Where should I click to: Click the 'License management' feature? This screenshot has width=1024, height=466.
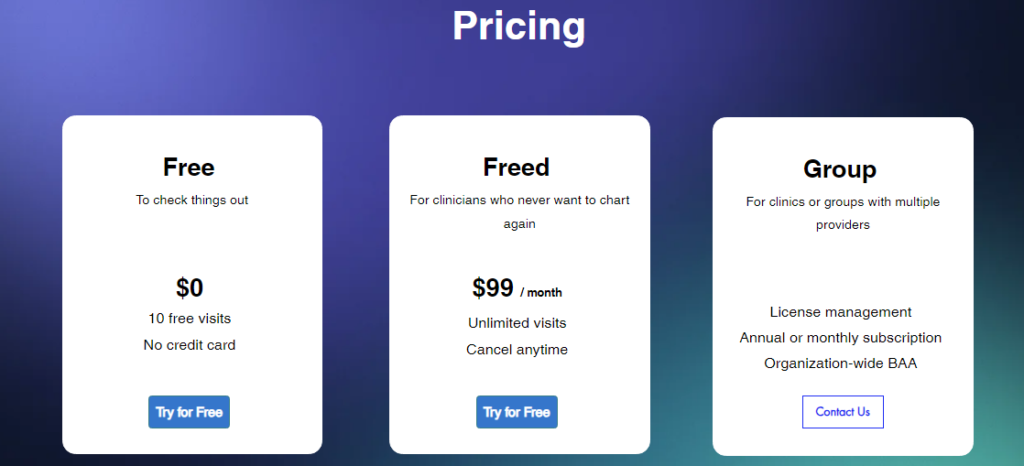(841, 312)
